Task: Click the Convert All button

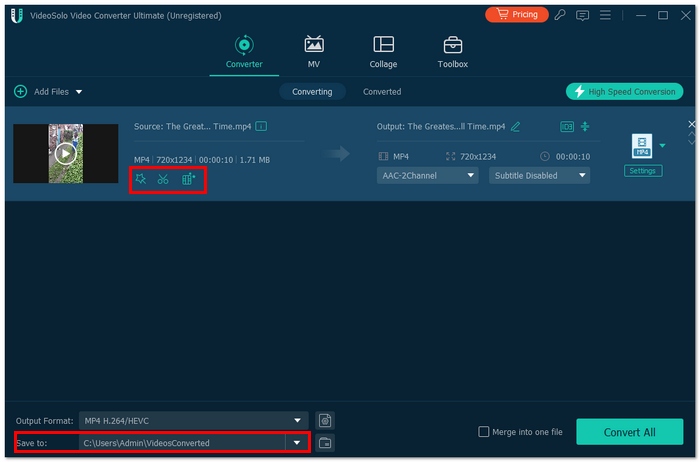Action: coord(629,432)
